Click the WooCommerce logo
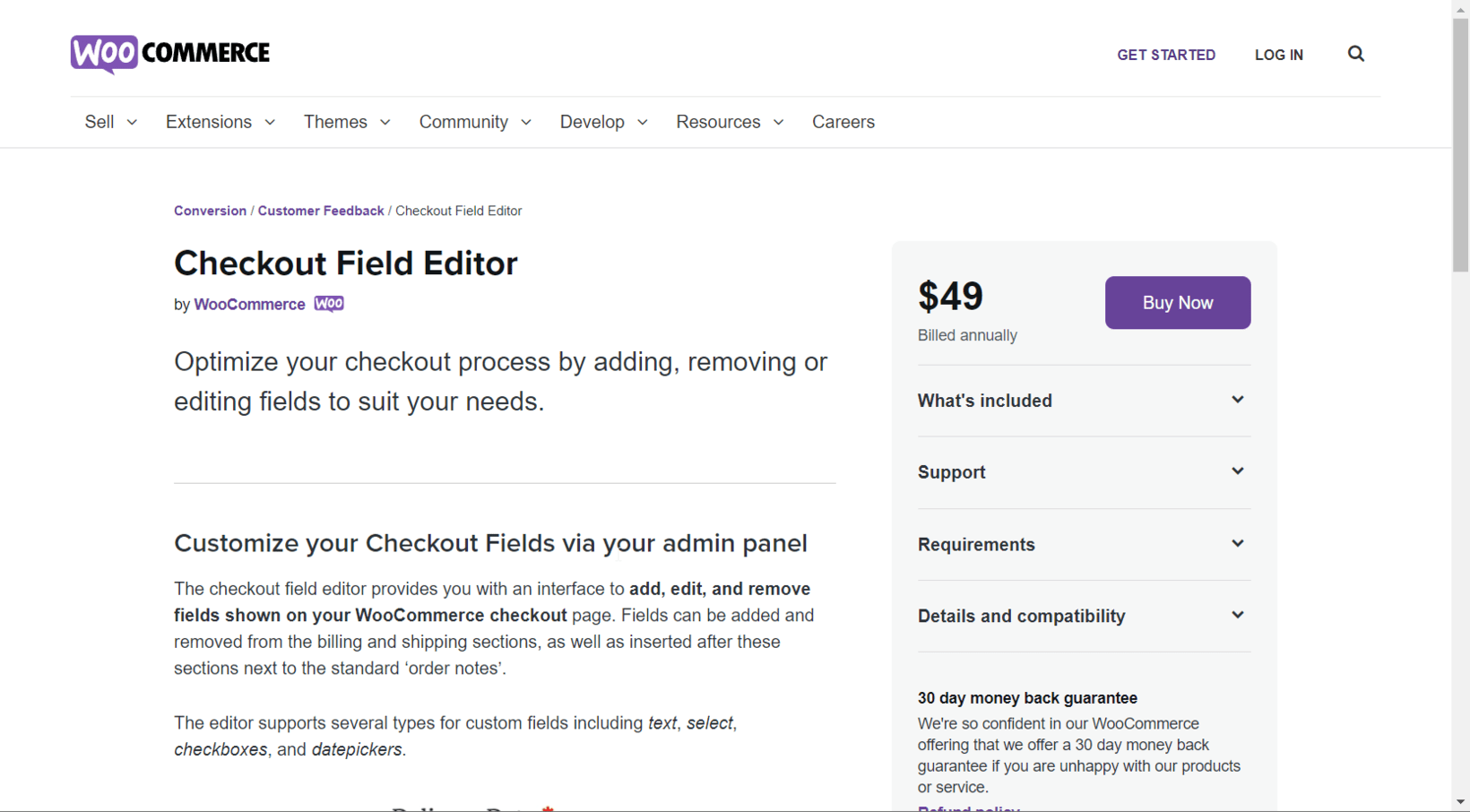 coord(169,54)
